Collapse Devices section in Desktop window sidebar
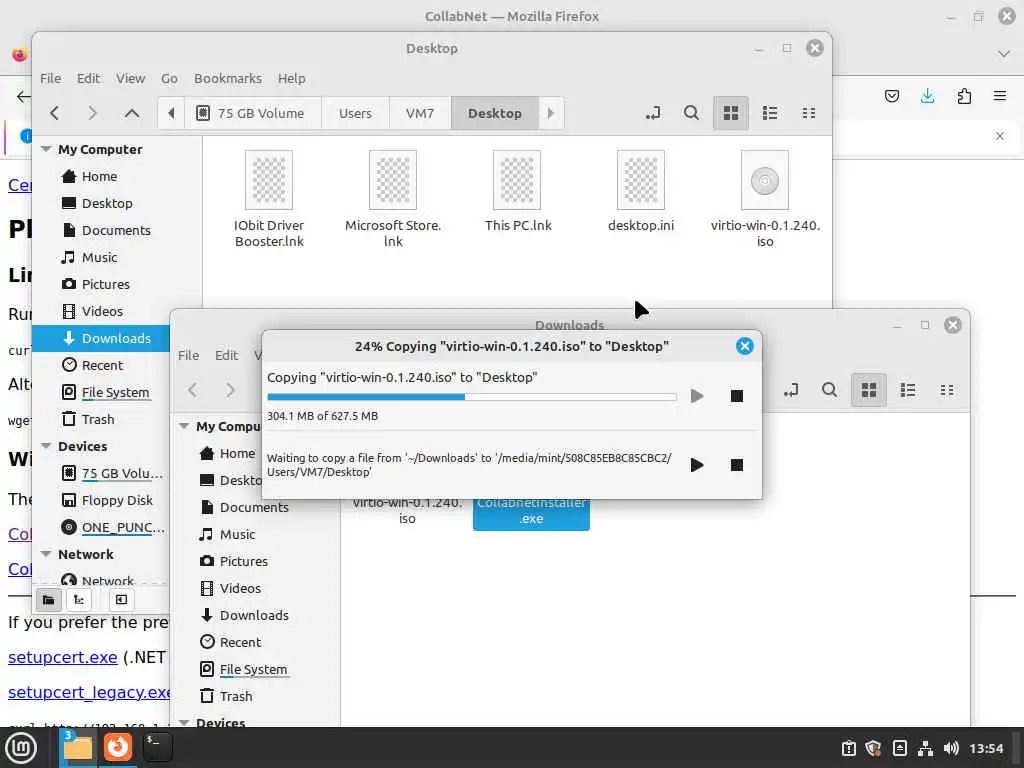 [x=46, y=446]
